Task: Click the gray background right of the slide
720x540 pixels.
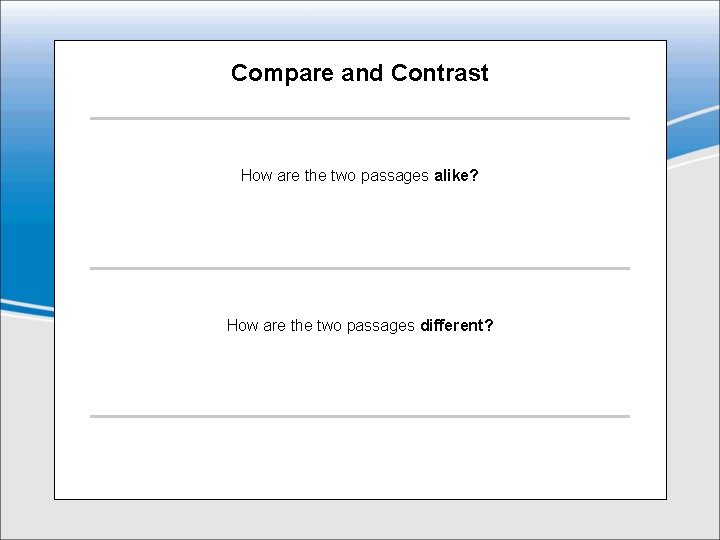Action: tap(693, 350)
